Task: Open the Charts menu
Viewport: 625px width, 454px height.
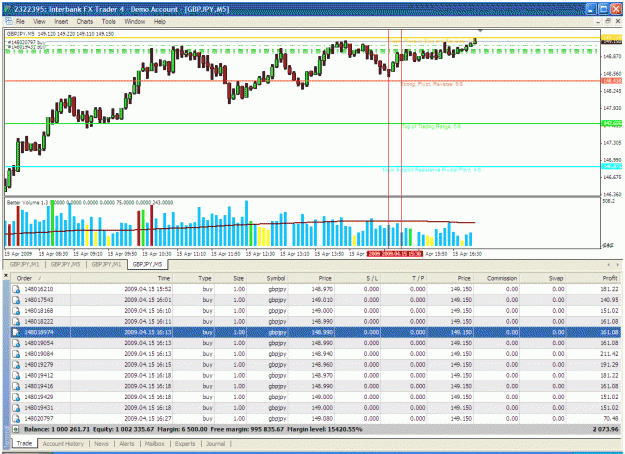Action: point(85,22)
